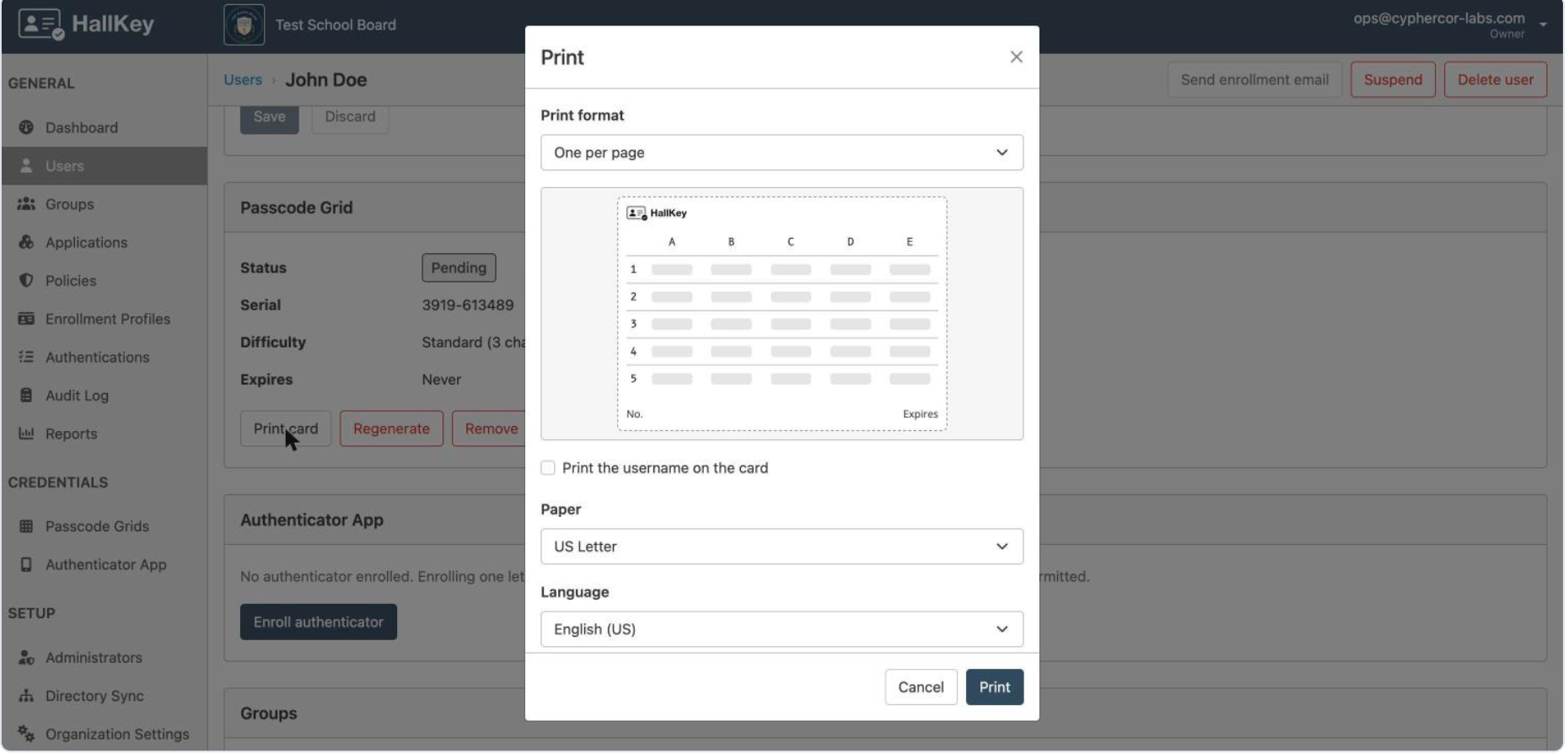Click the Save button

pos(270,117)
